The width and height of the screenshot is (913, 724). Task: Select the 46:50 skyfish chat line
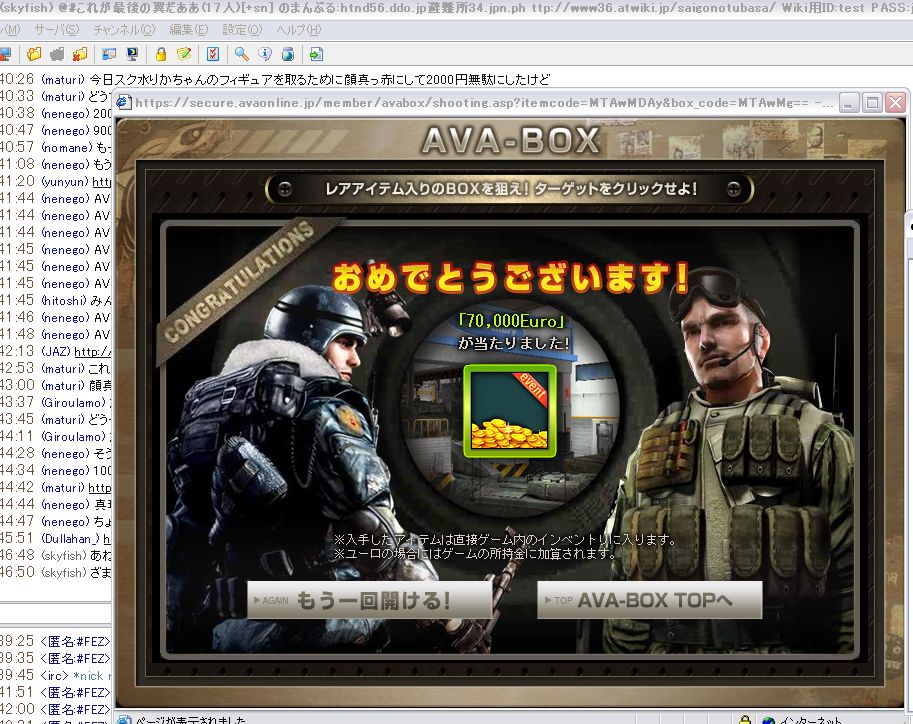pyautogui.click(x=55, y=572)
